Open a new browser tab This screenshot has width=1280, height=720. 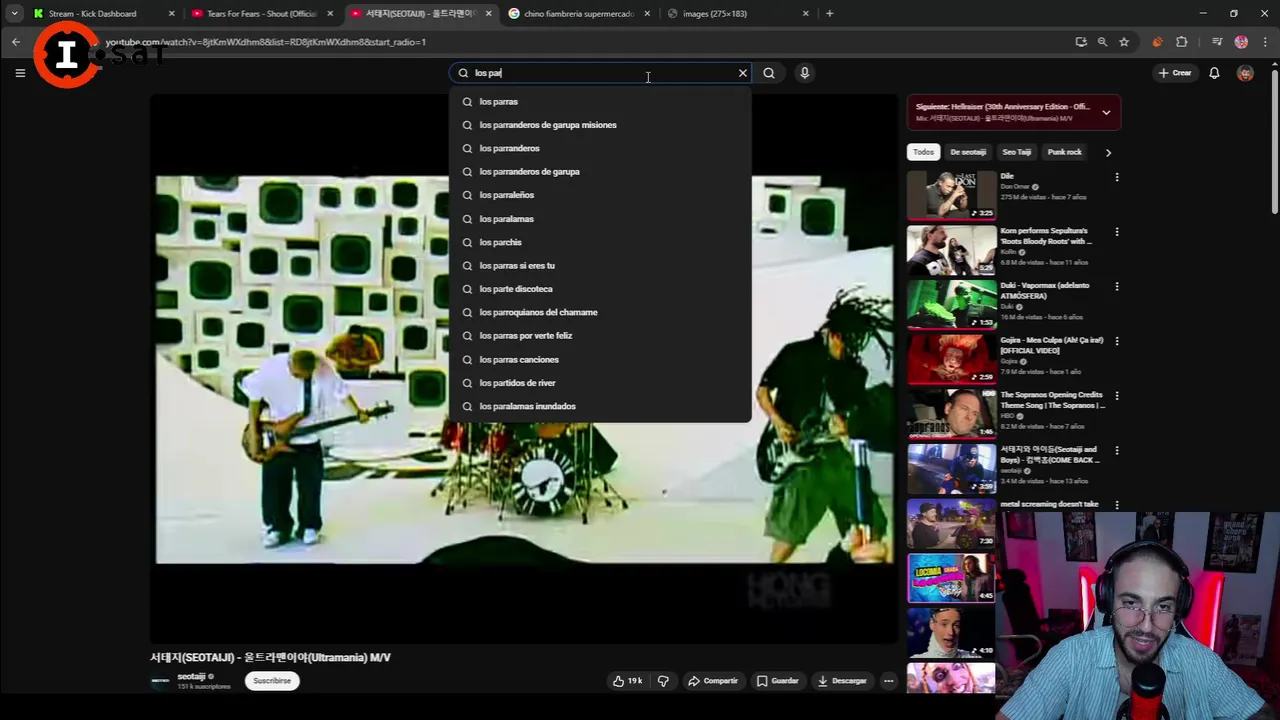coord(829,14)
